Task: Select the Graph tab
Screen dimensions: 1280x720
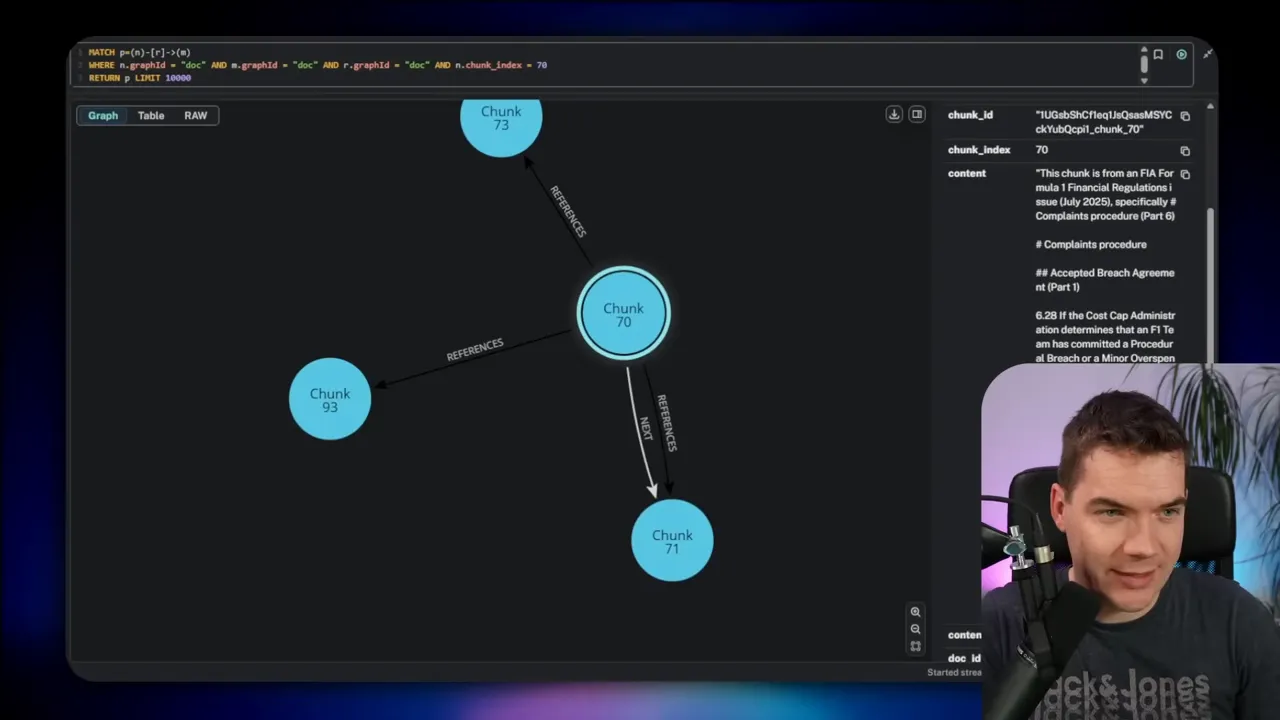Action: click(x=102, y=115)
